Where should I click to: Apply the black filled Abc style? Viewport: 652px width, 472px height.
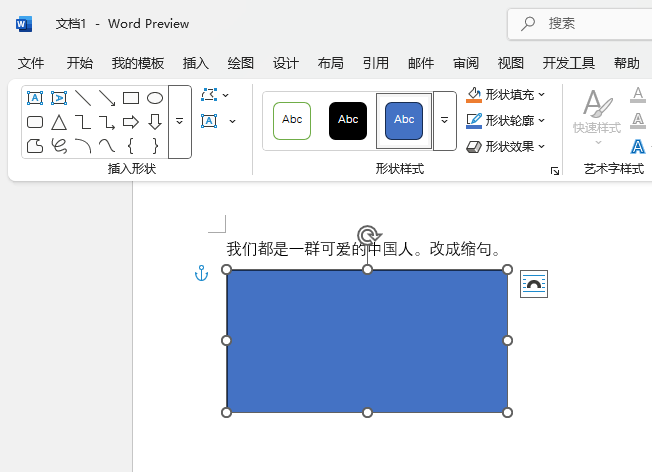point(348,121)
